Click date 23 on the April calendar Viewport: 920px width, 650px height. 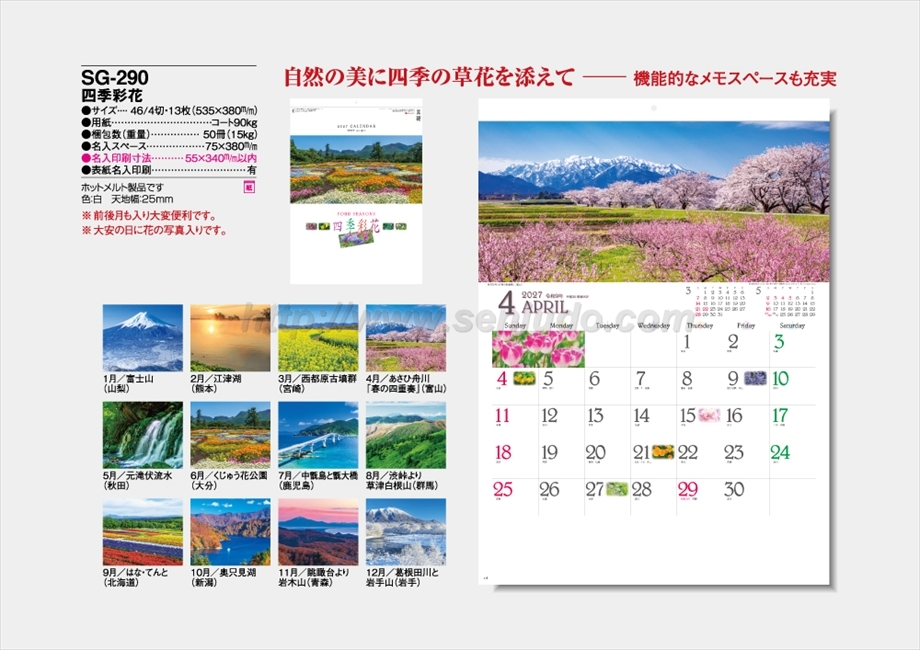[x=734, y=452]
